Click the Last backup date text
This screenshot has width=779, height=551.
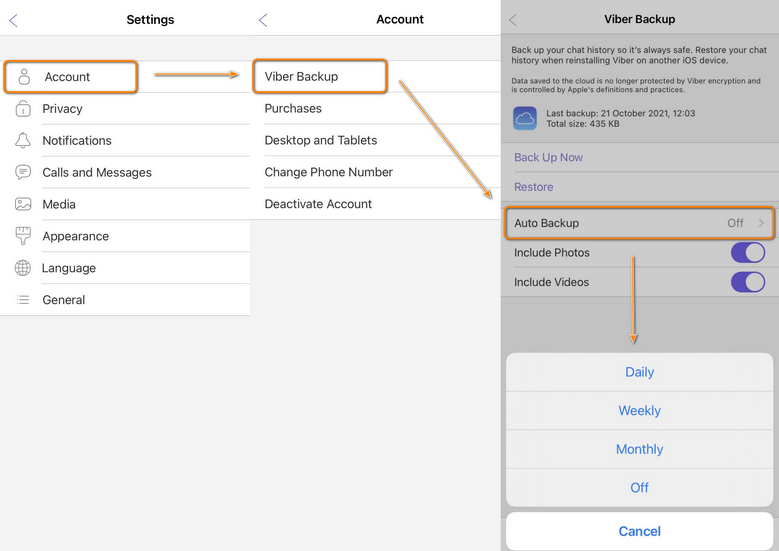(x=621, y=113)
